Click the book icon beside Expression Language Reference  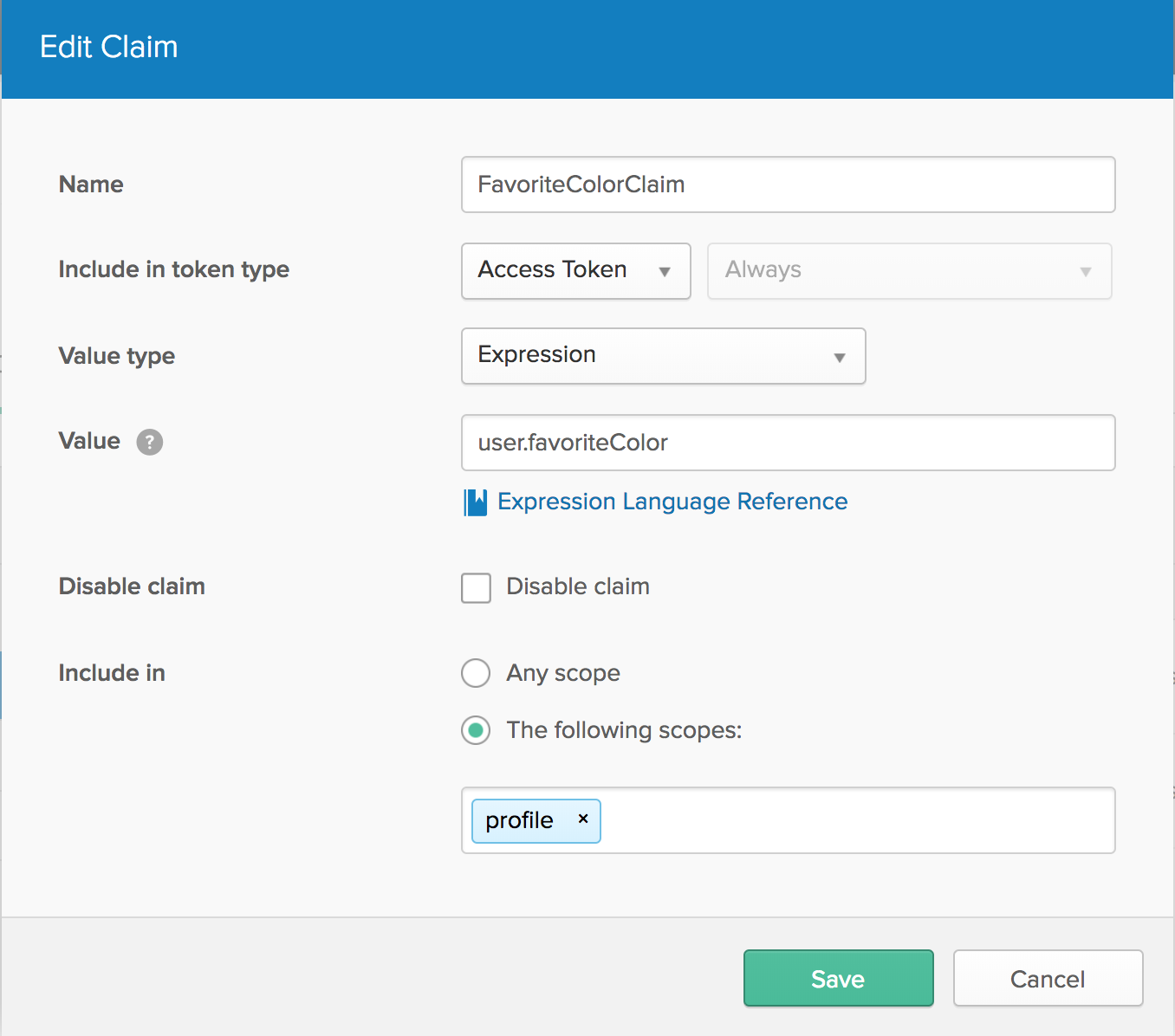[475, 502]
